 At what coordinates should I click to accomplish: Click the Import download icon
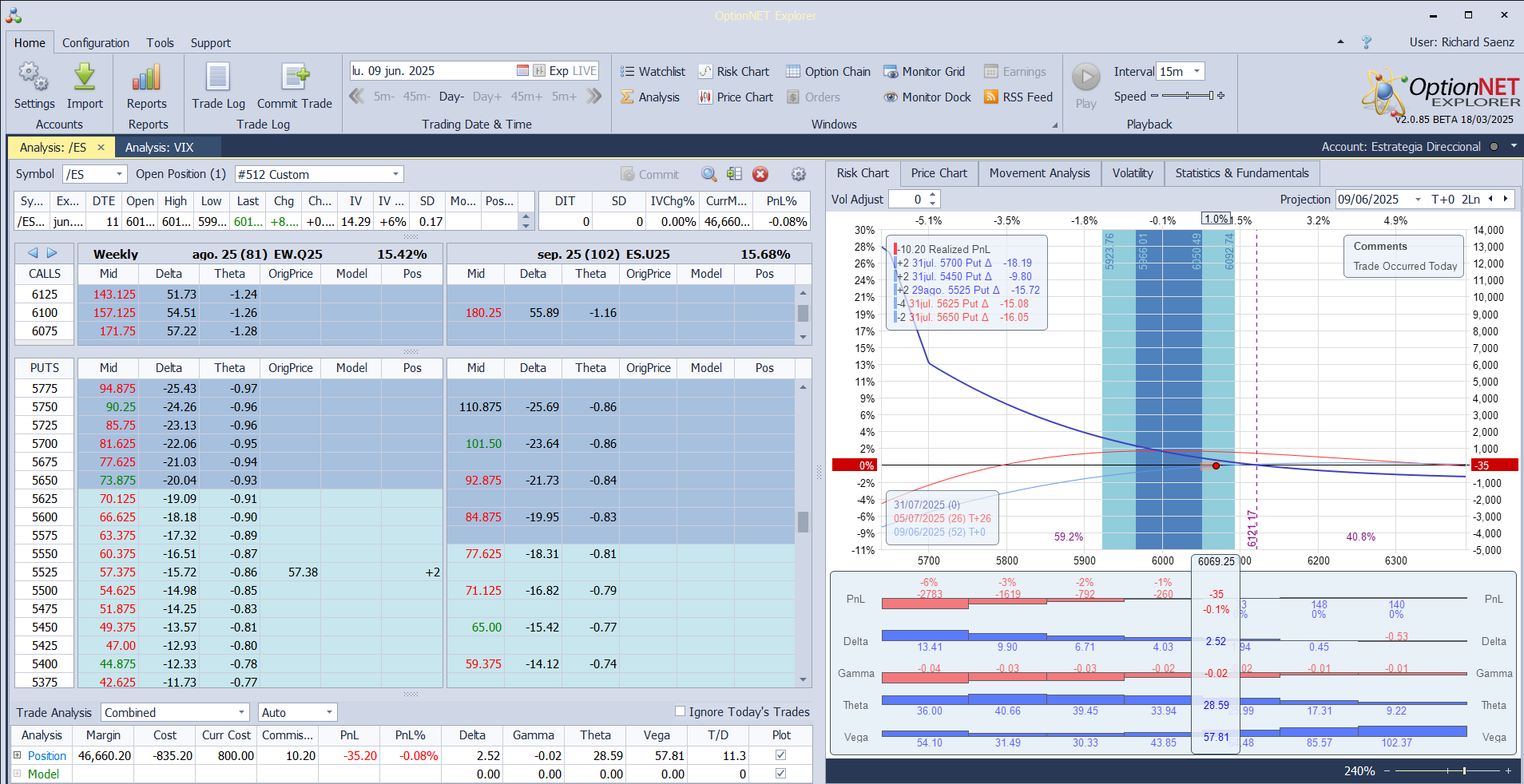tap(85, 78)
